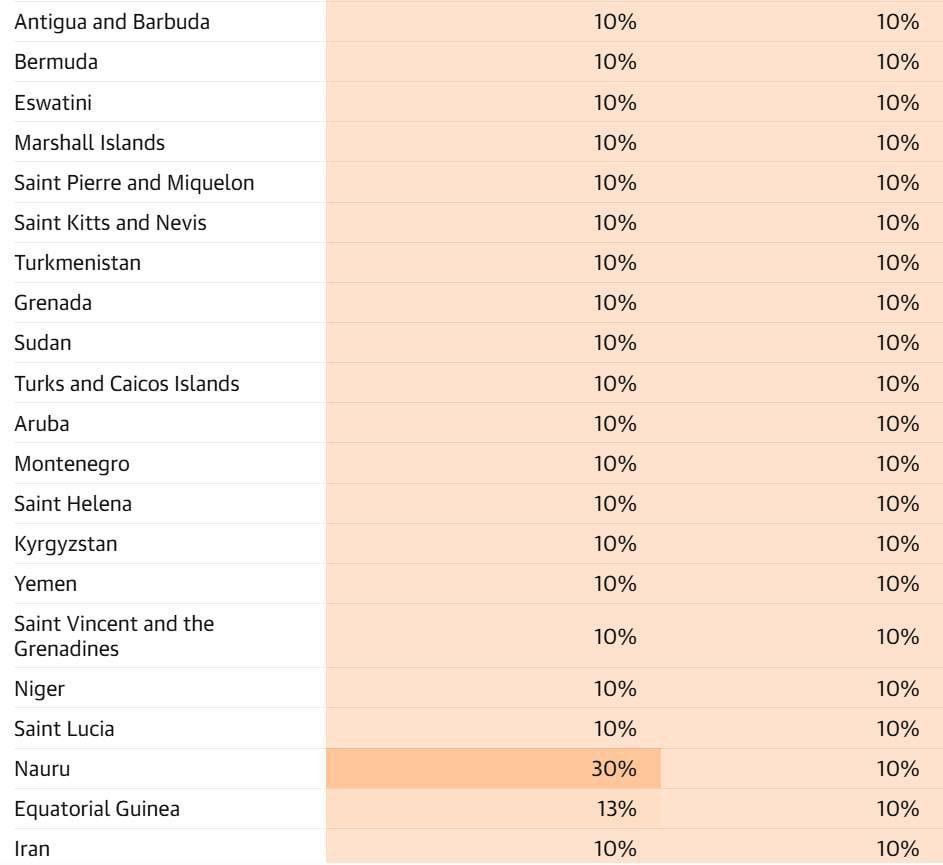
Task: Click the Sudan country name
Action: tap(43, 343)
